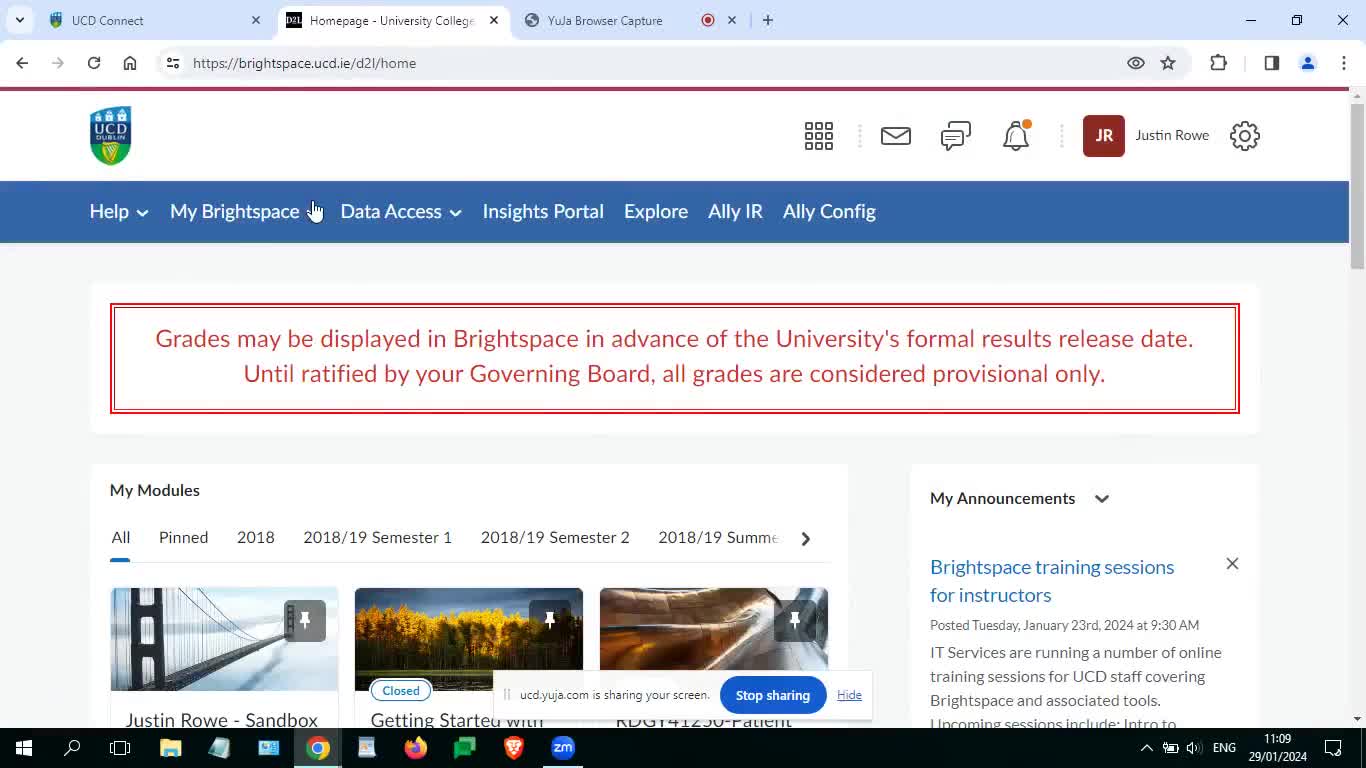The height and width of the screenshot is (768, 1366).
Task: Toggle pin on Getting Started module
Action: pos(549,621)
